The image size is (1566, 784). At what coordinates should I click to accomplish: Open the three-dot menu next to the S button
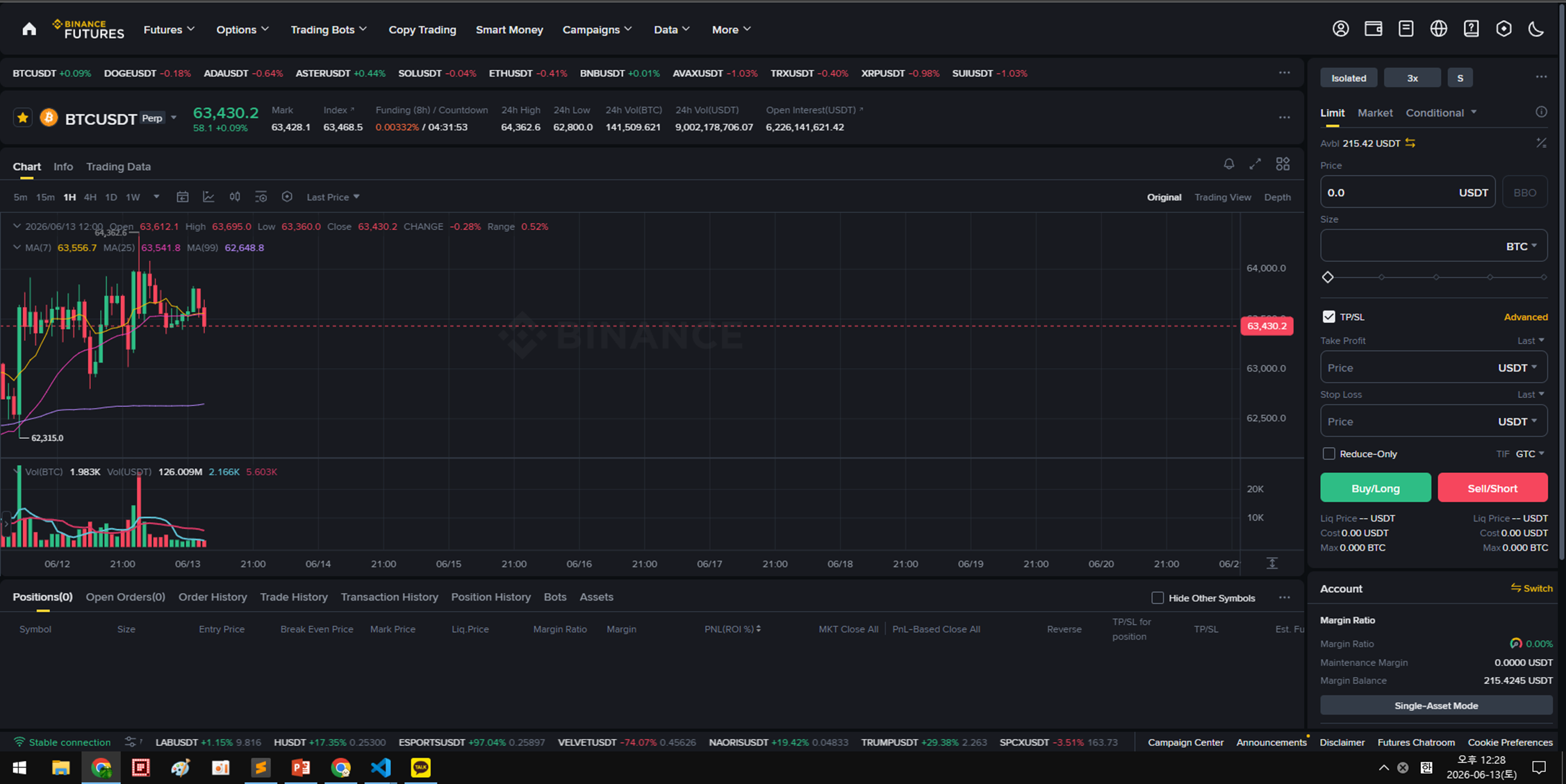[x=1541, y=77]
